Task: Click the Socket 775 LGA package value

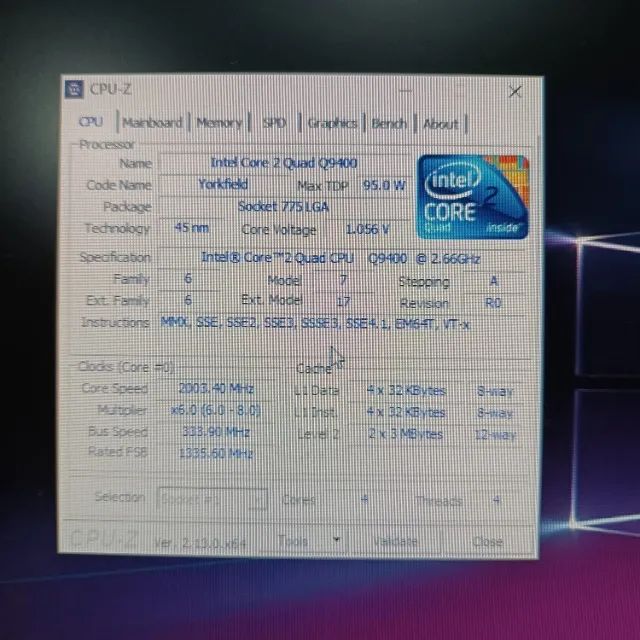Action: (x=283, y=207)
